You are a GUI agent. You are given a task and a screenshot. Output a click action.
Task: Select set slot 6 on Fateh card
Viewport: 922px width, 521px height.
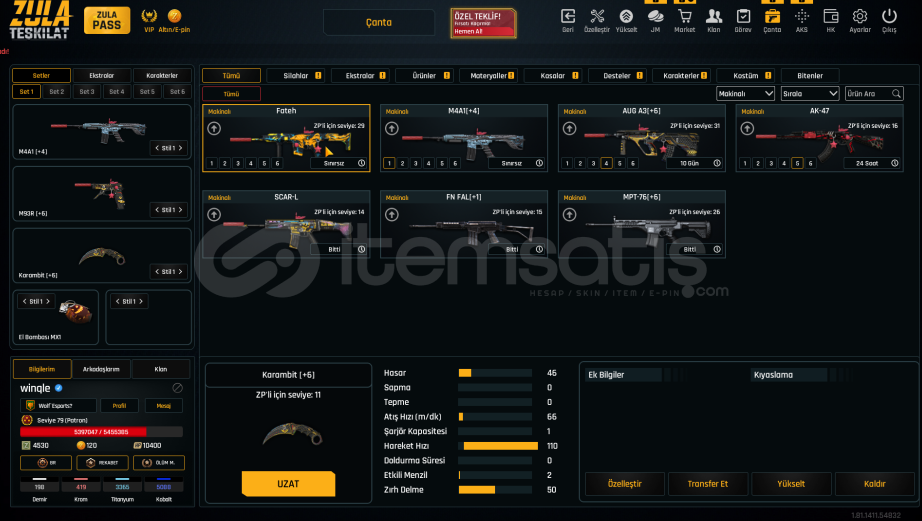[278, 163]
